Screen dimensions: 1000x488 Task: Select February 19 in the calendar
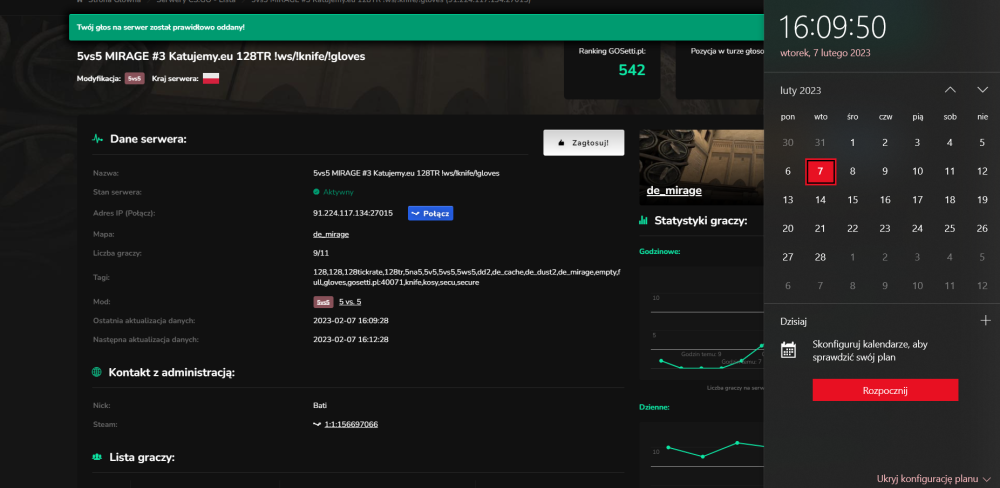[x=982, y=200]
